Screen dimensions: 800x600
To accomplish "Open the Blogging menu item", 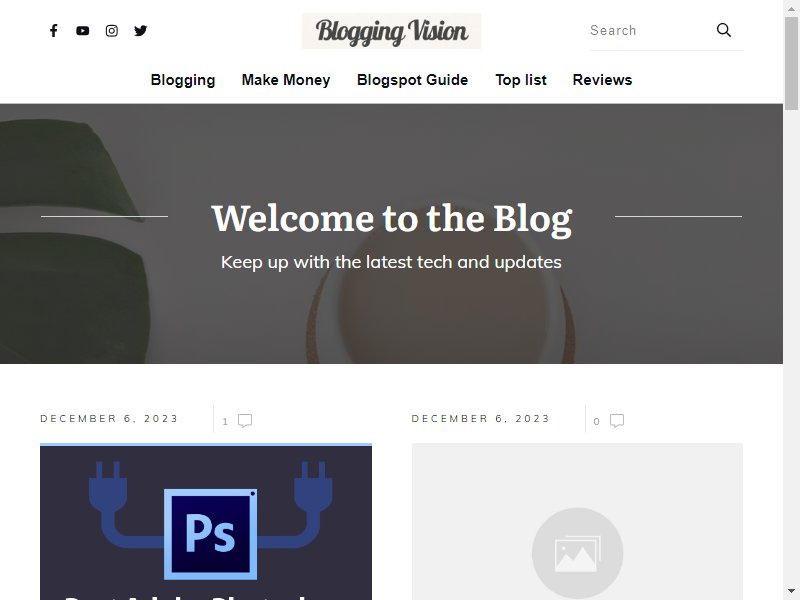I will coord(183,80).
